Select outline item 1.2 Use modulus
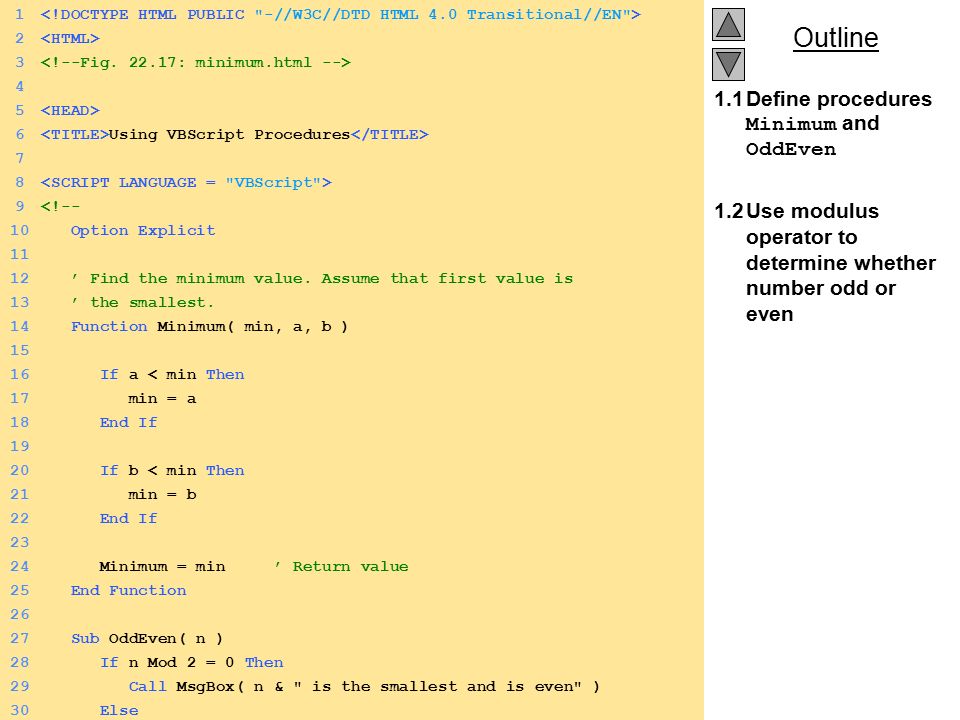 825,262
